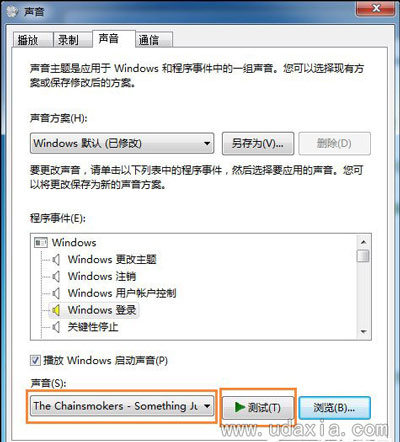
Task: Expand the 声音(S) Chainsmokers dropdown
Action: (x=122, y=406)
